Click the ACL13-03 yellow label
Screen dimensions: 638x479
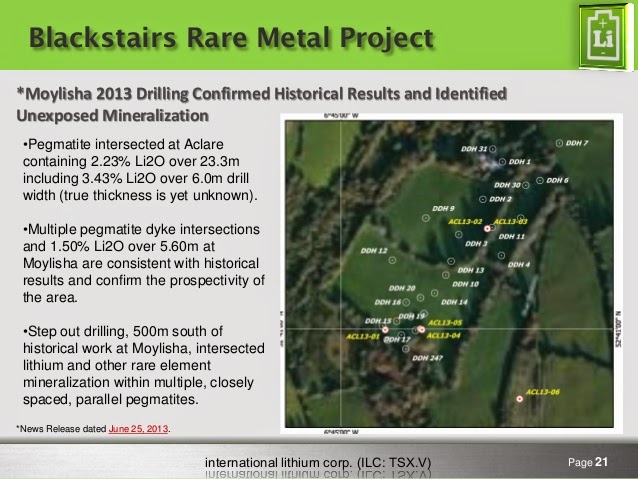(510, 221)
